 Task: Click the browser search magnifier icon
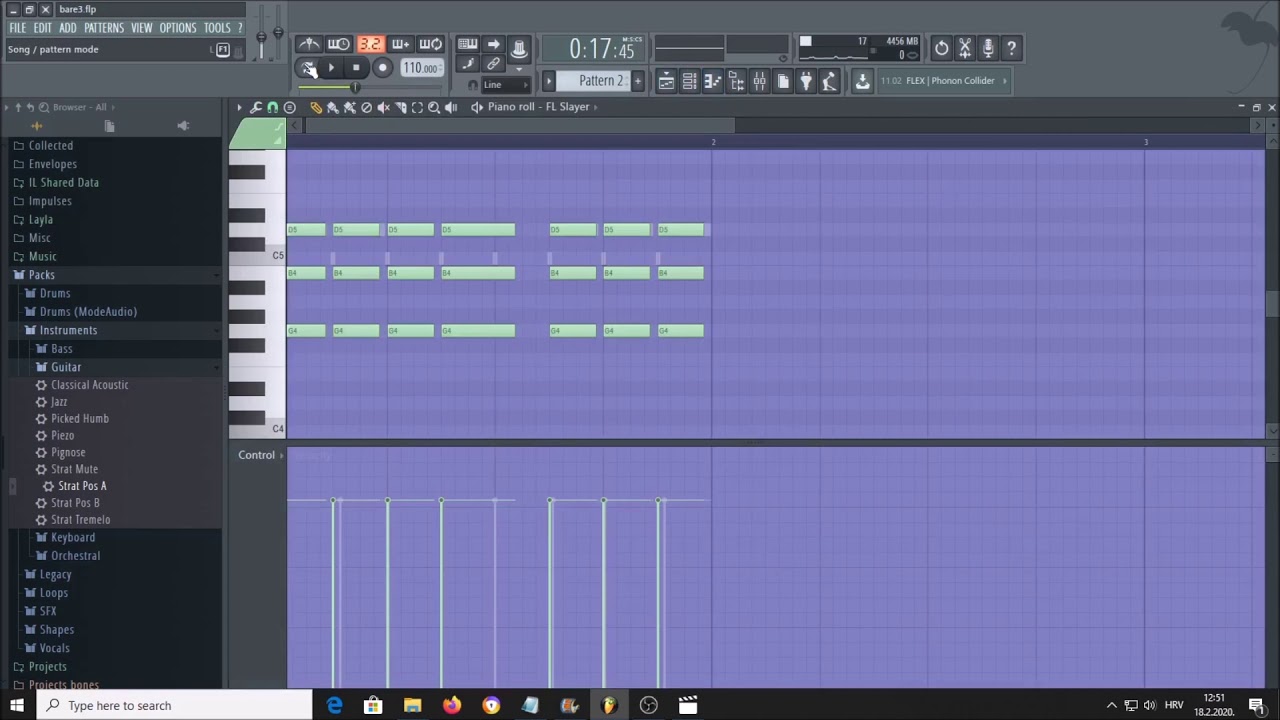click(43, 107)
